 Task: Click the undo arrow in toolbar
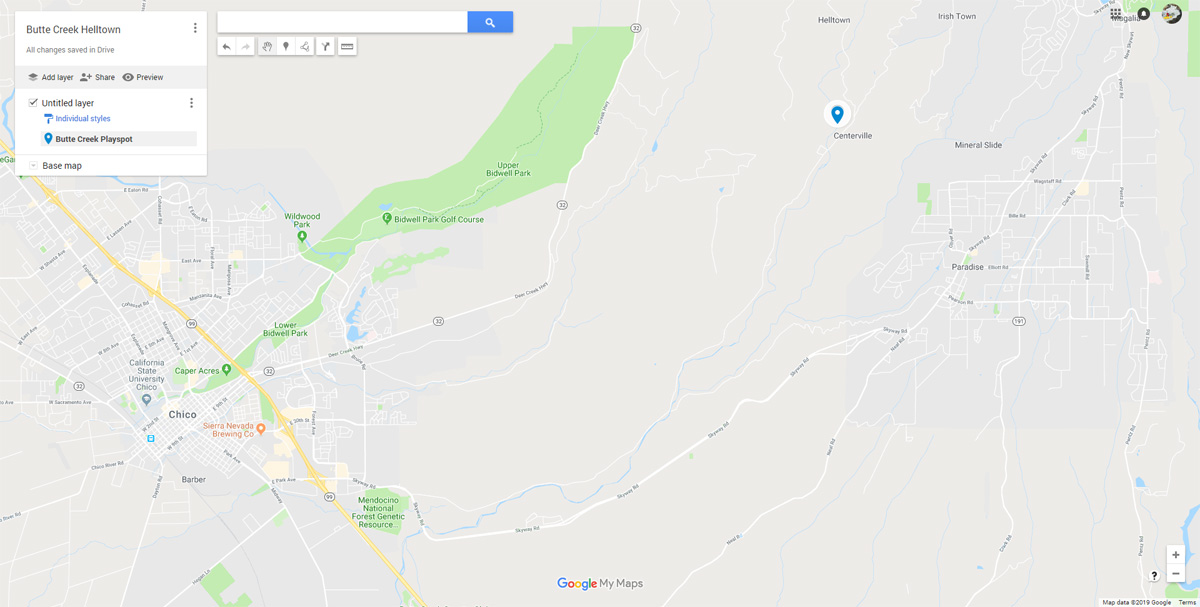coord(227,47)
